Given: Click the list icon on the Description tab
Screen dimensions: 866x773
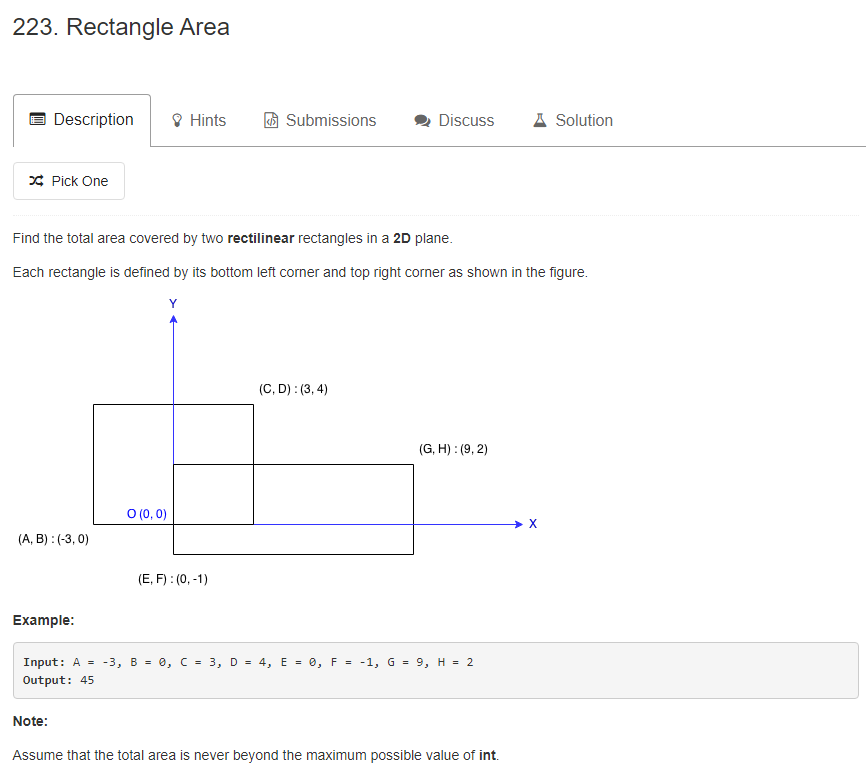Looking at the screenshot, I should click(x=38, y=118).
